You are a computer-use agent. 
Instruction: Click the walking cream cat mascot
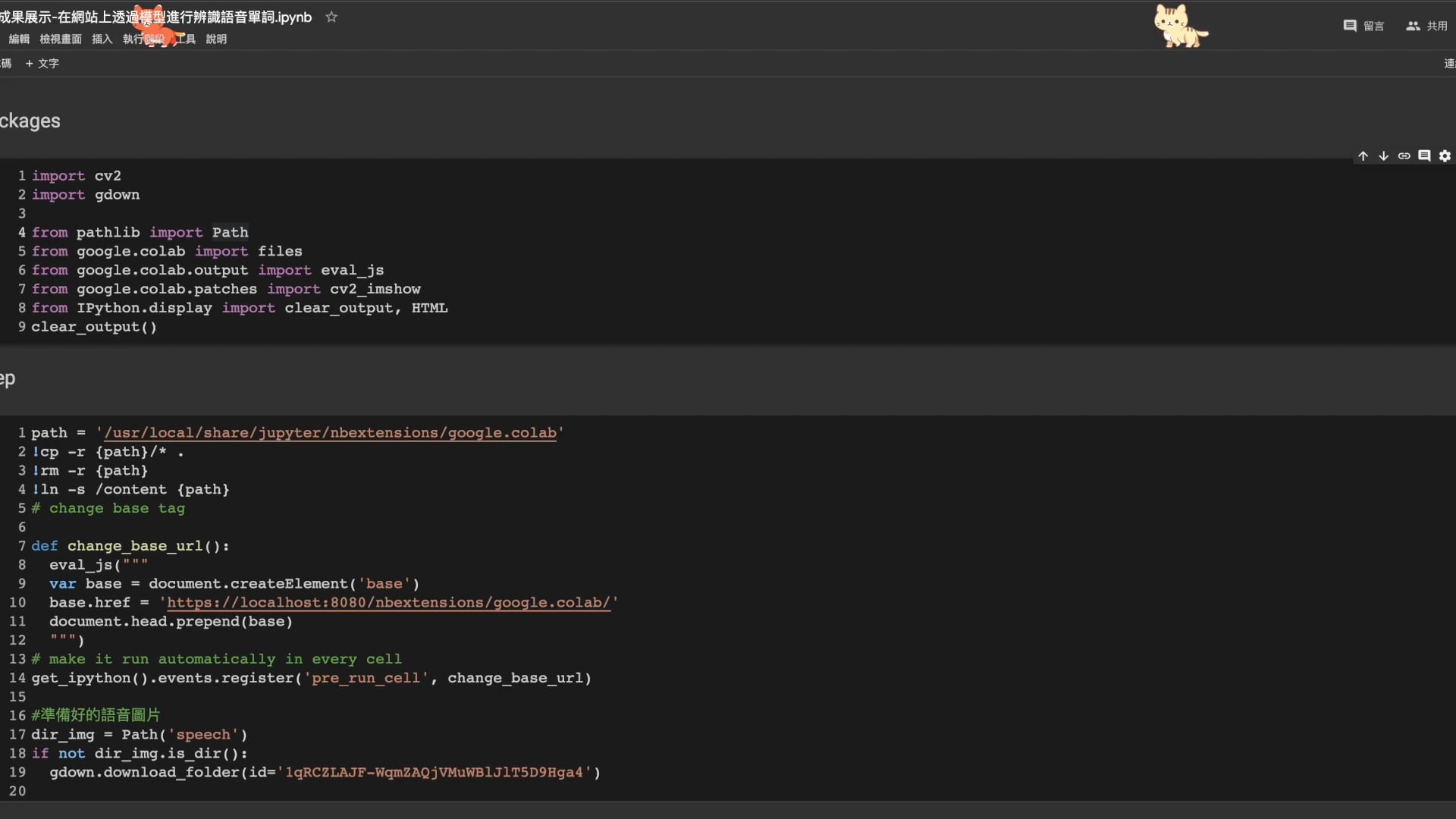1179,27
